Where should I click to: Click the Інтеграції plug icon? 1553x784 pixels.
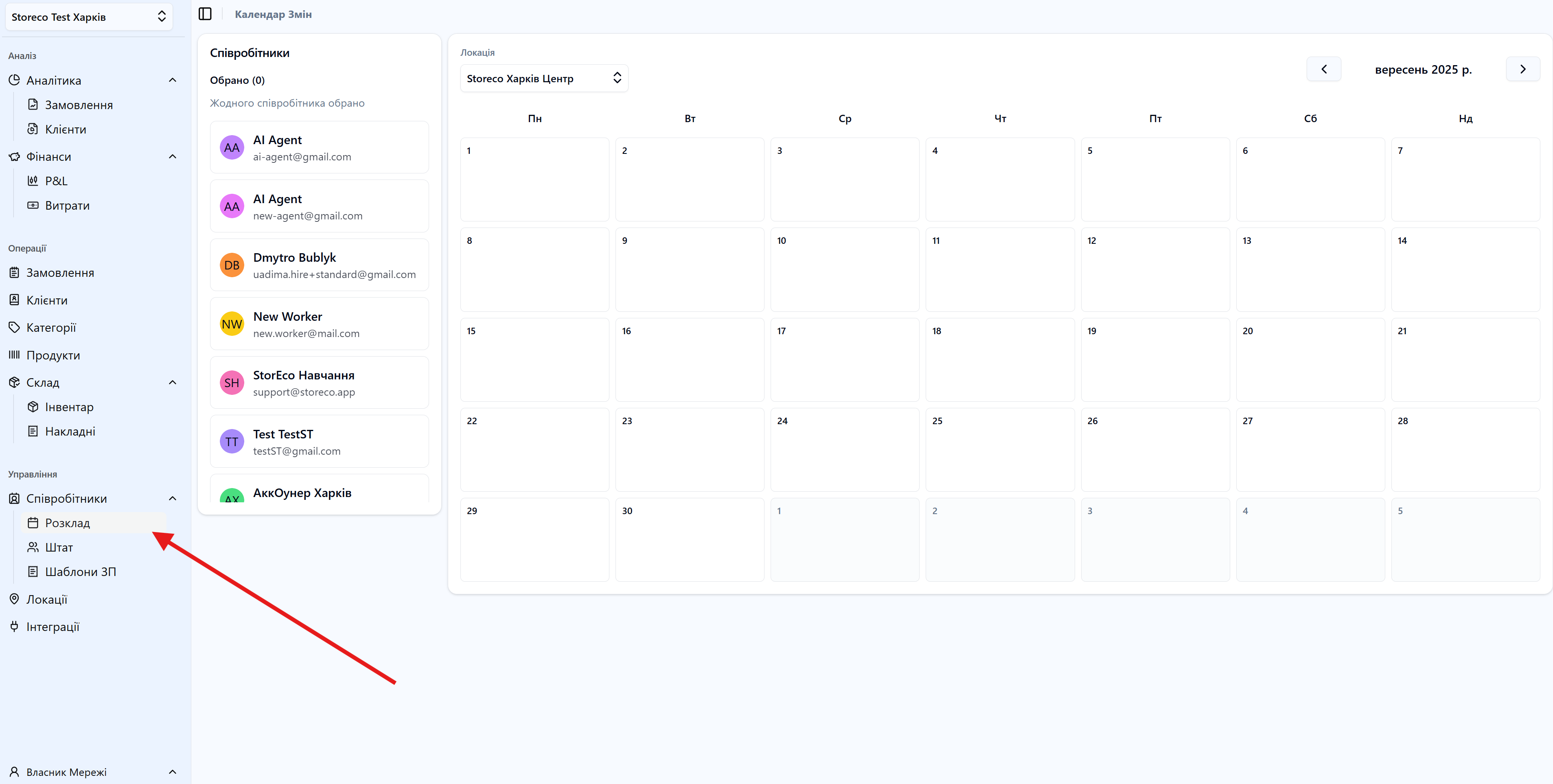[x=14, y=626]
